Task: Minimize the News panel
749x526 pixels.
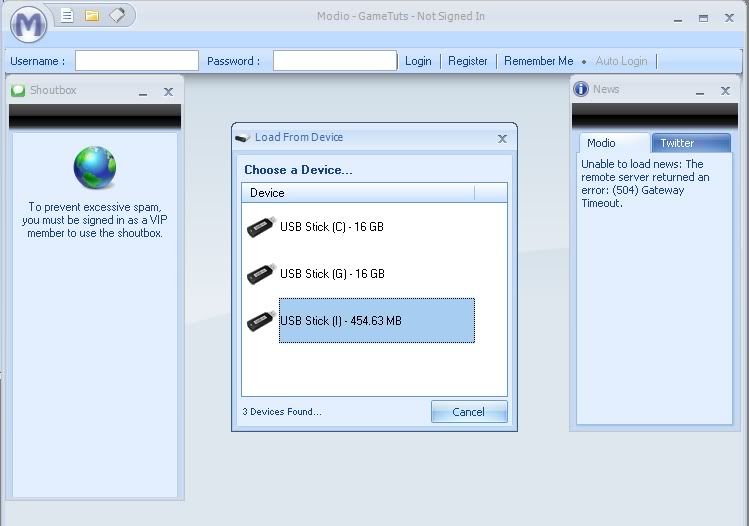Action: coord(700,91)
